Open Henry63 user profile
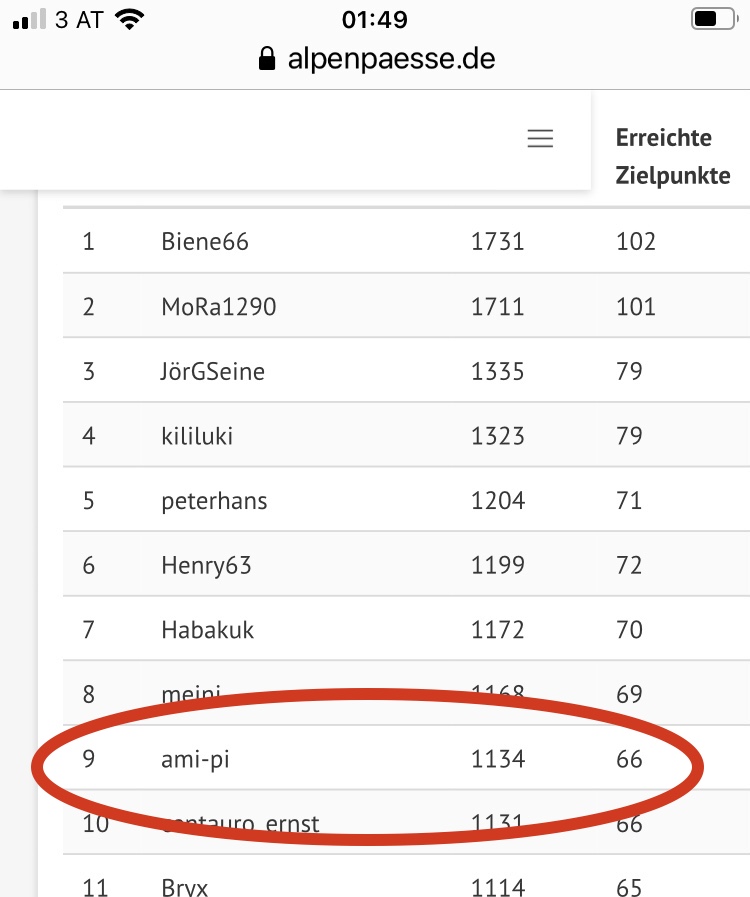The height and width of the screenshot is (897, 750). (x=206, y=565)
